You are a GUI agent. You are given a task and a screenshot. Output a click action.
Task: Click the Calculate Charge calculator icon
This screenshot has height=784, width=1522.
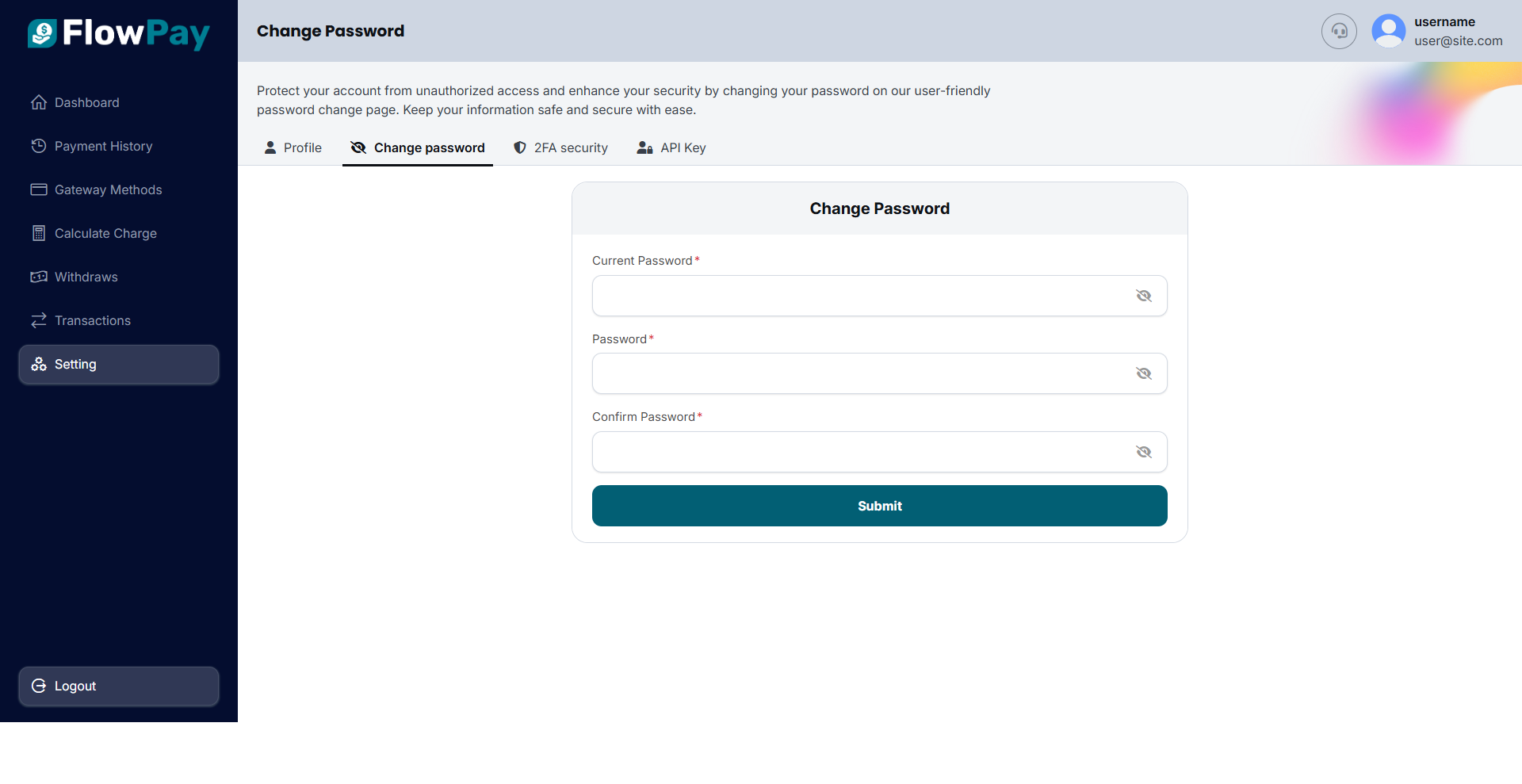(x=39, y=233)
